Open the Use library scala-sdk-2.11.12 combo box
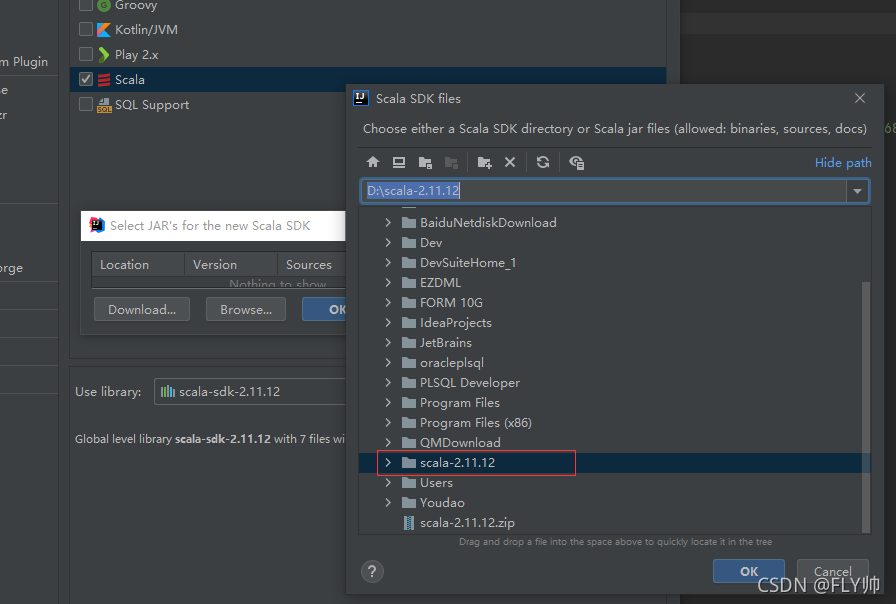Image resolution: width=896 pixels, height=604 pixels. point(250,392)
